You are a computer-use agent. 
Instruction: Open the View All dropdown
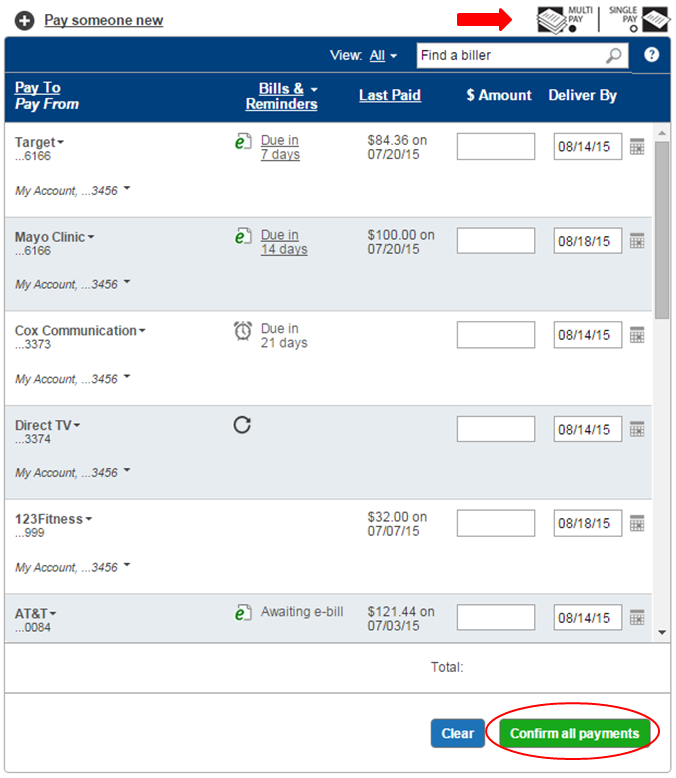(x=383, y=56)
